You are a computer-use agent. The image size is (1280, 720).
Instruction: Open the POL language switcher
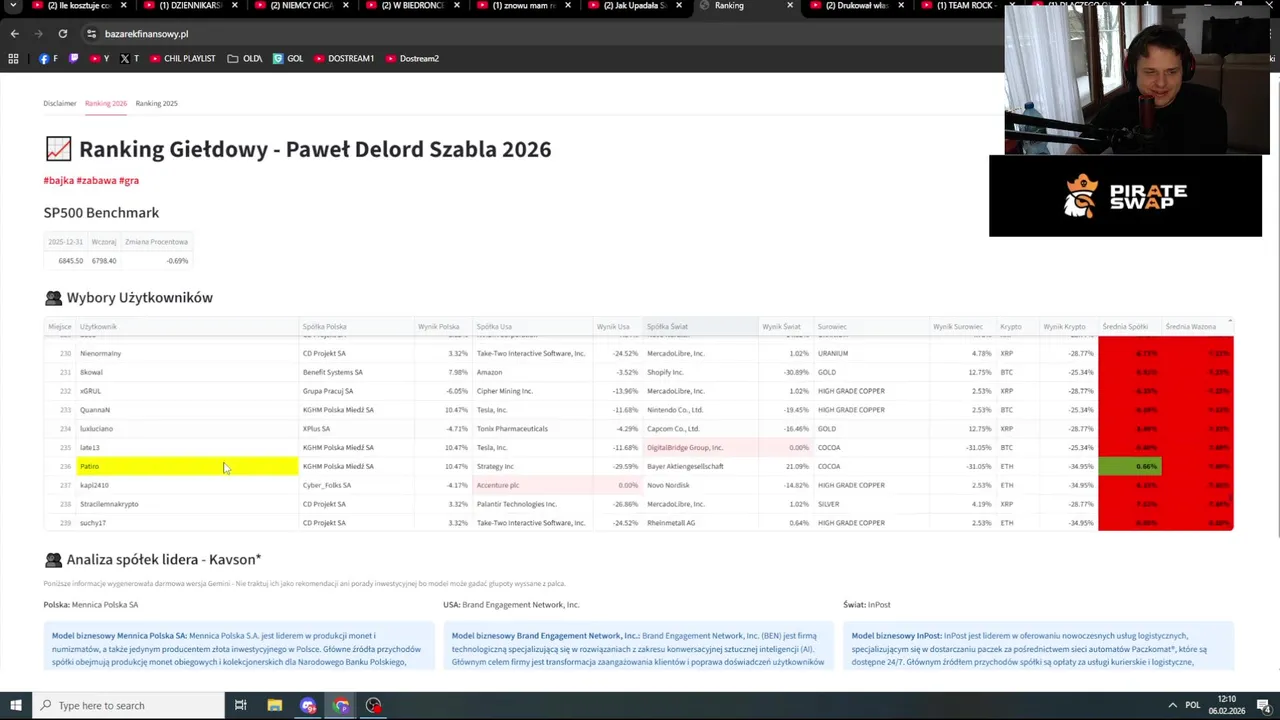coord(1192,705)
